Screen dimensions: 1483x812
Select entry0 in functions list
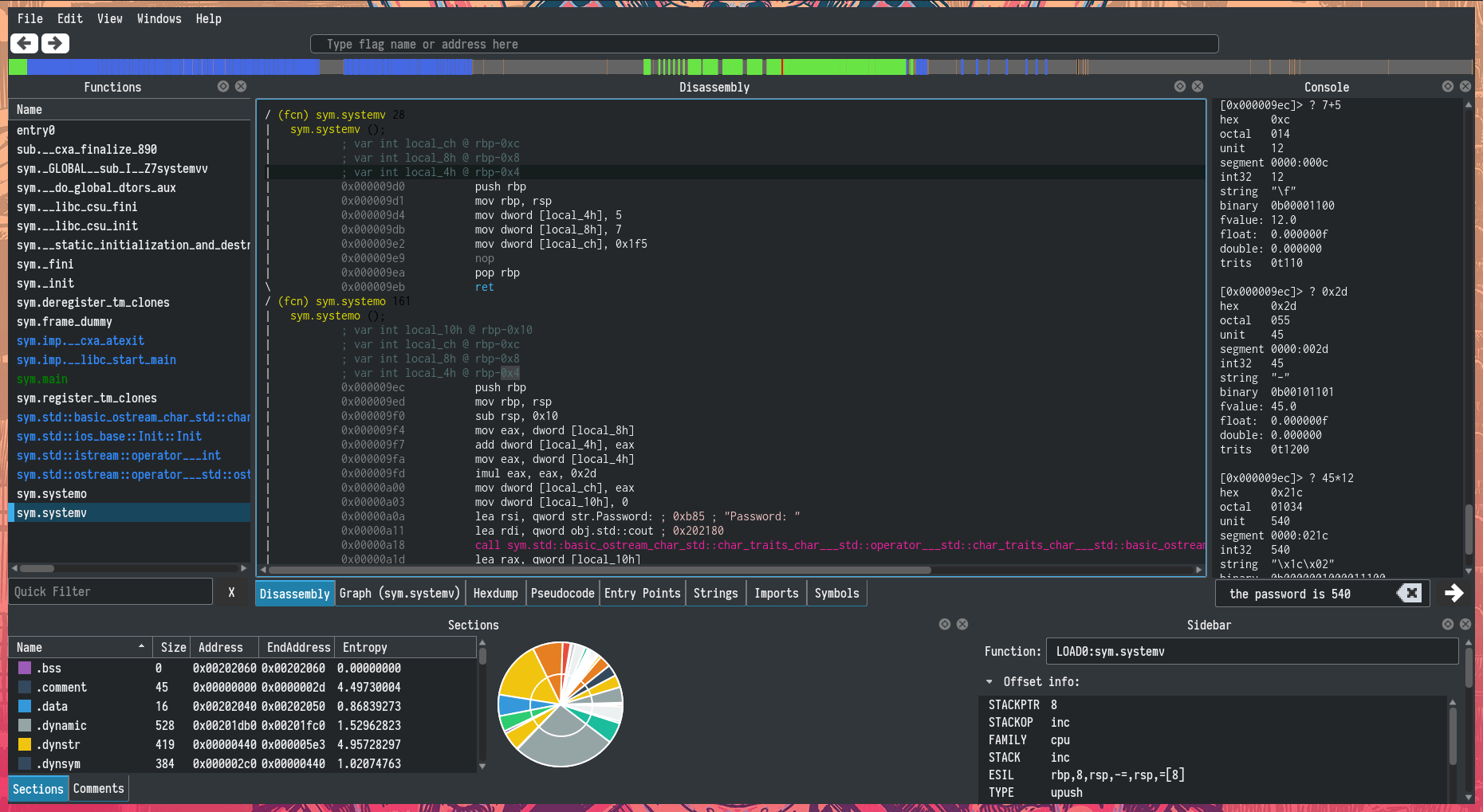click(129, 130)
